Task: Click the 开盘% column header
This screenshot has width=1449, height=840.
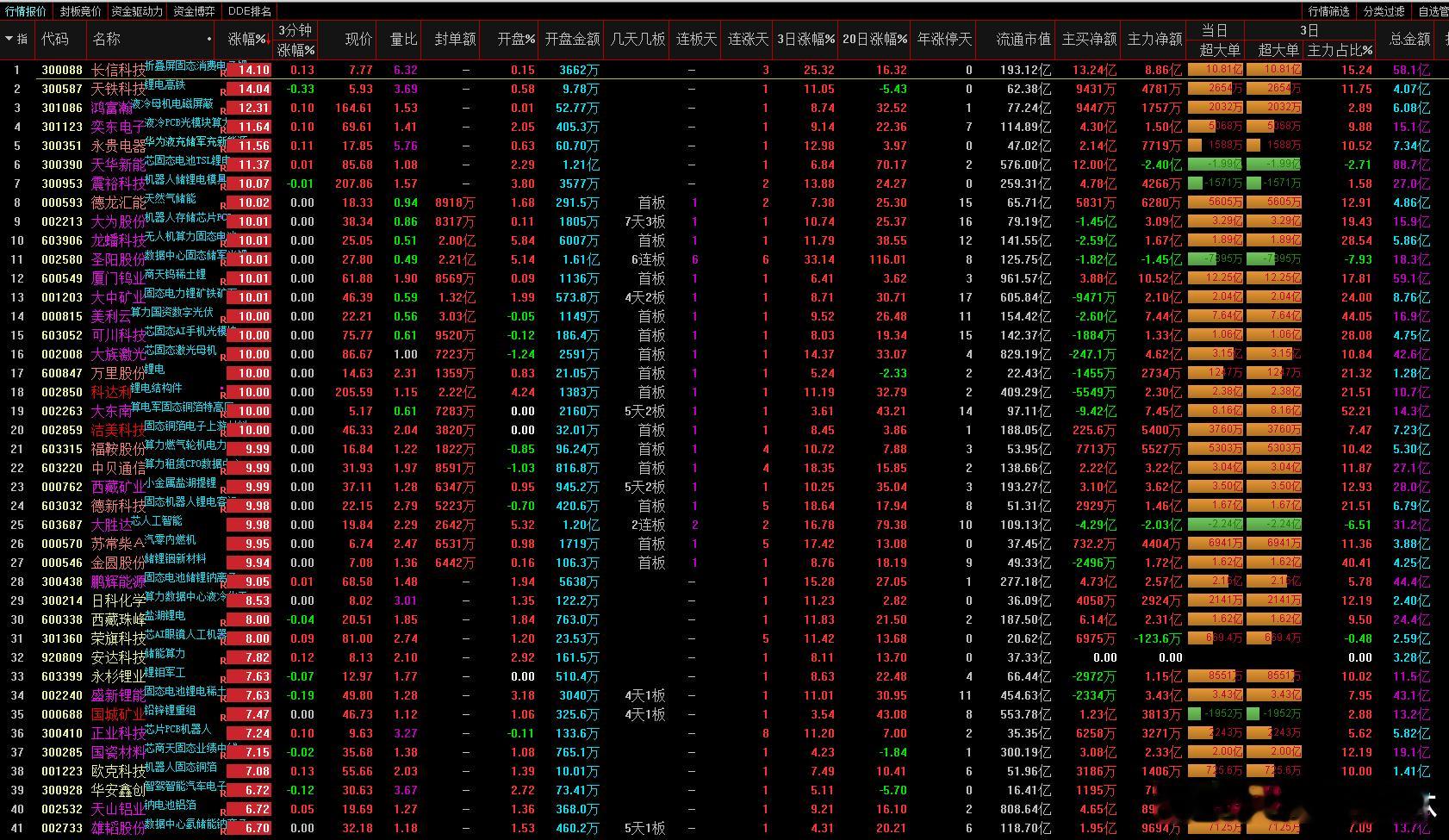Action: [517, 40]
